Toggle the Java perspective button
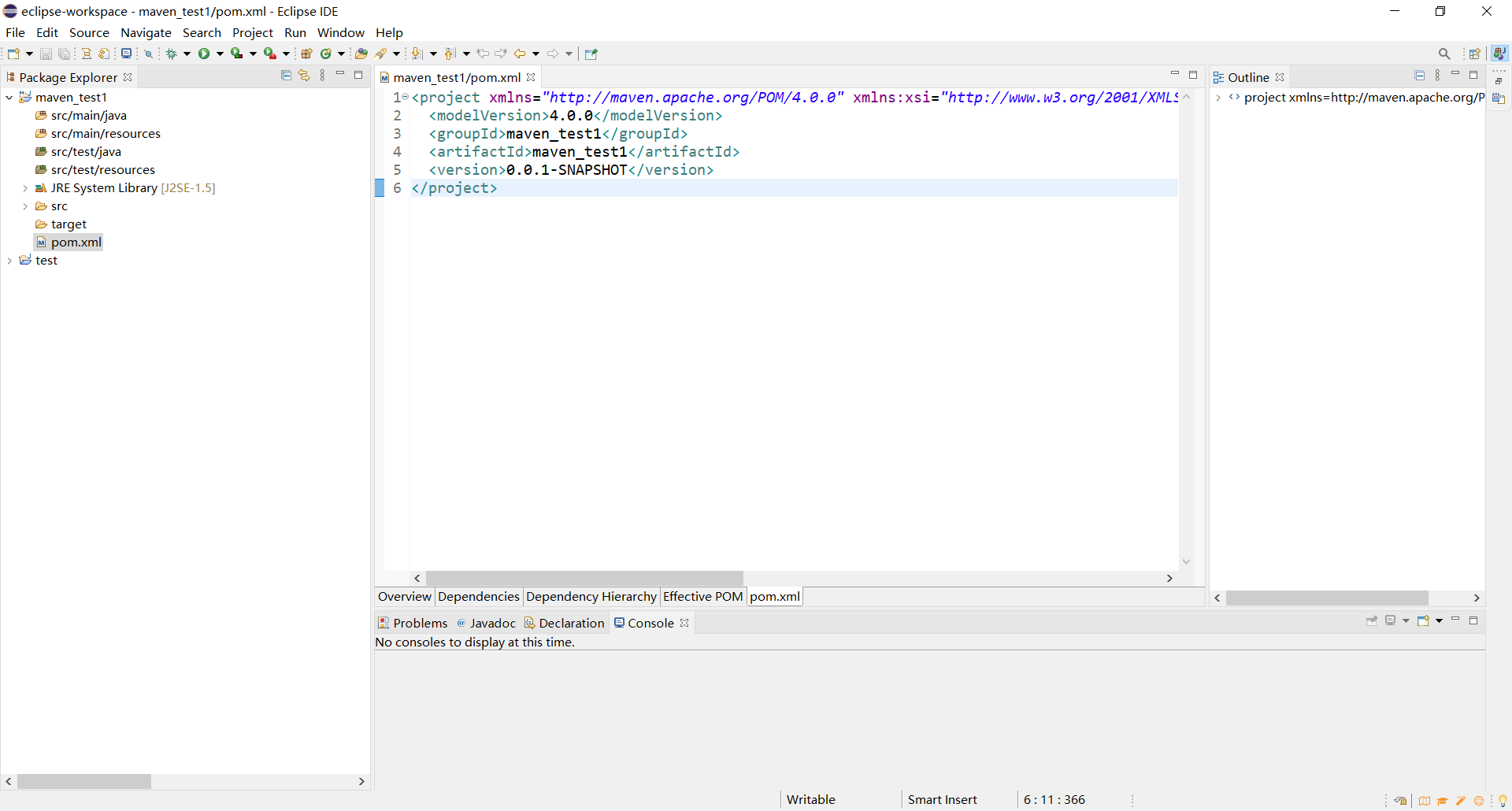Screen dimensions: 1512x811 click(1499, 54)
